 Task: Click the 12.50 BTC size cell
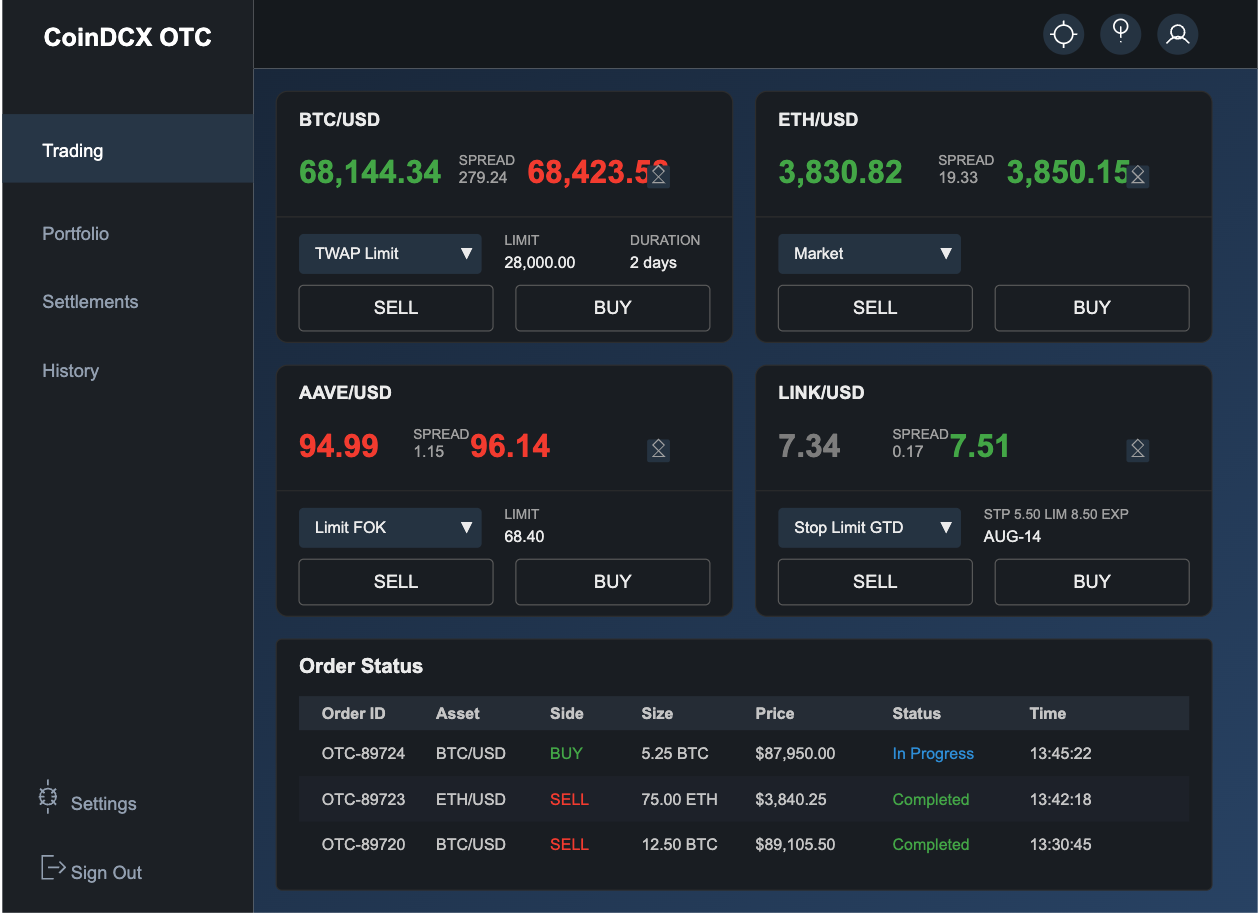pos(679,845)
